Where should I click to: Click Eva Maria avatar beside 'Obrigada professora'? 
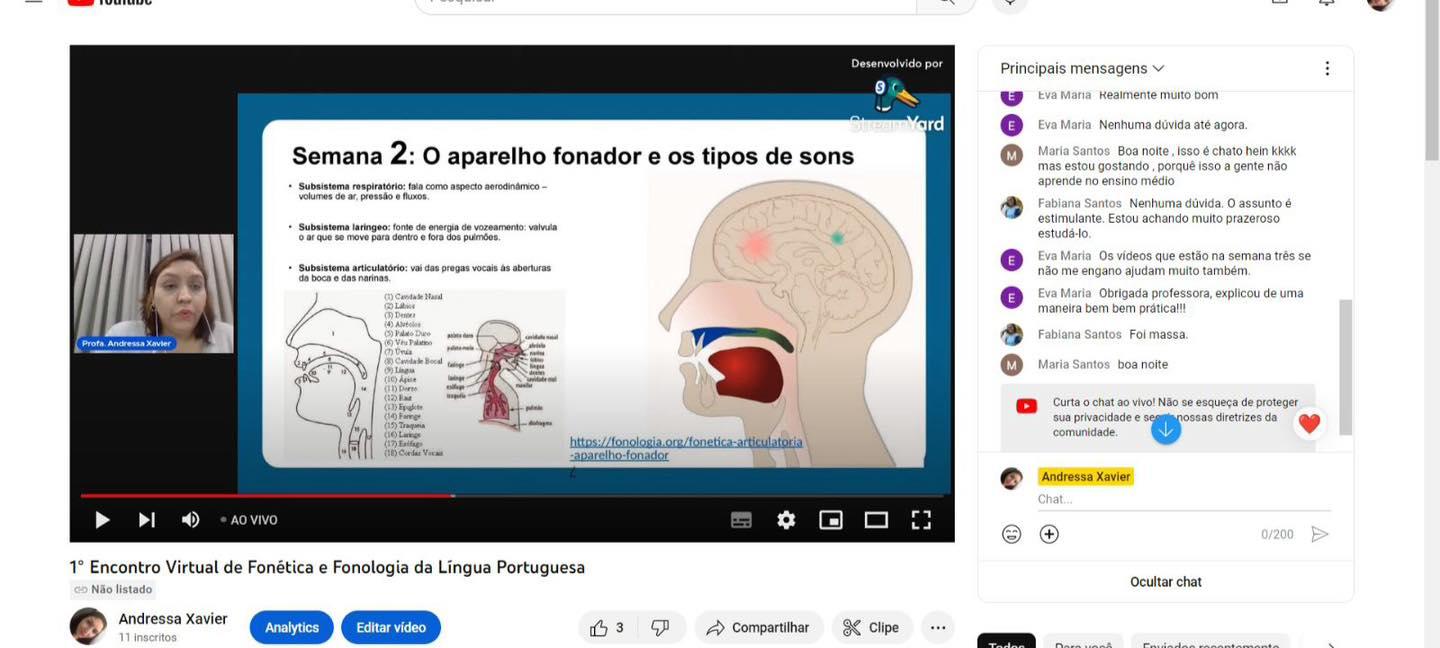[1012, 297]
